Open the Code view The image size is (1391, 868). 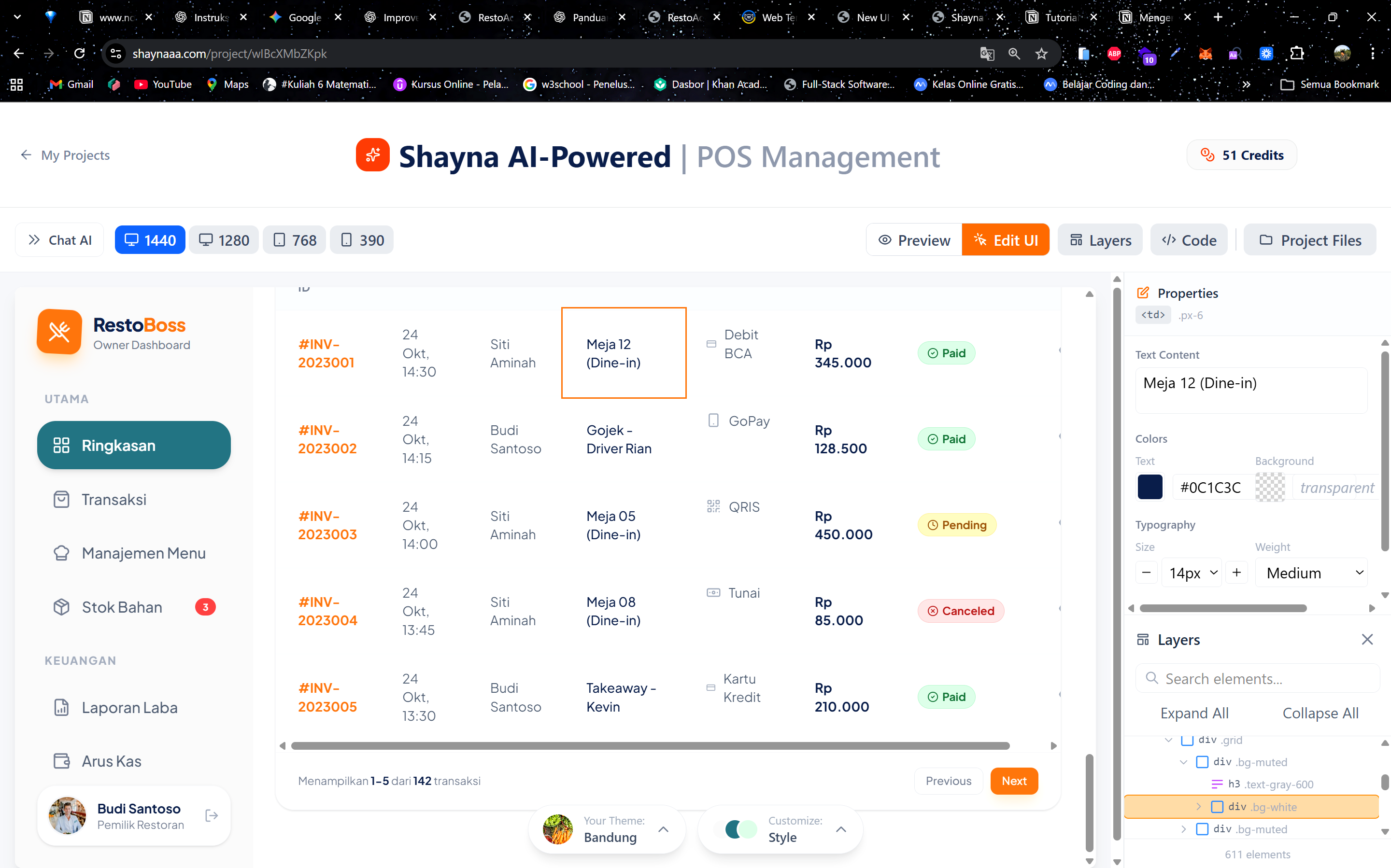pos(1188,239)
